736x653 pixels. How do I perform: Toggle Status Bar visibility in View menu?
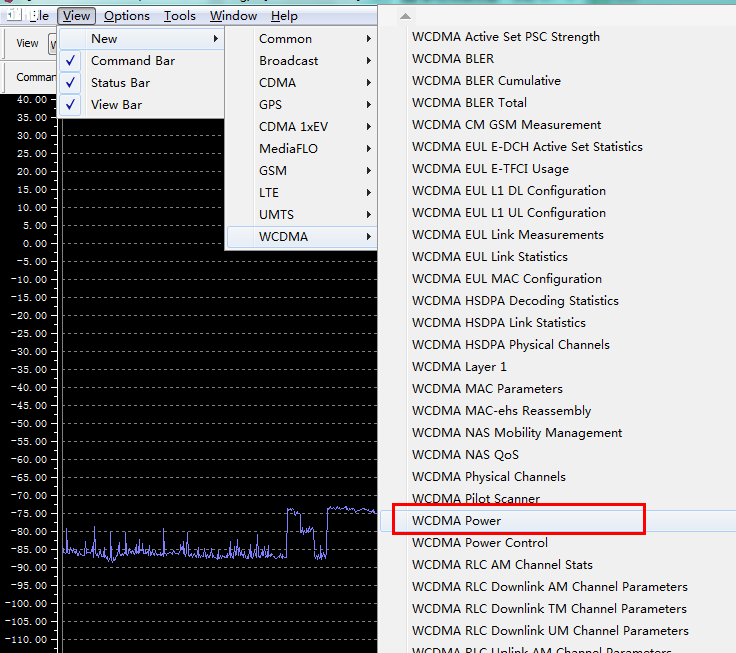120,83
